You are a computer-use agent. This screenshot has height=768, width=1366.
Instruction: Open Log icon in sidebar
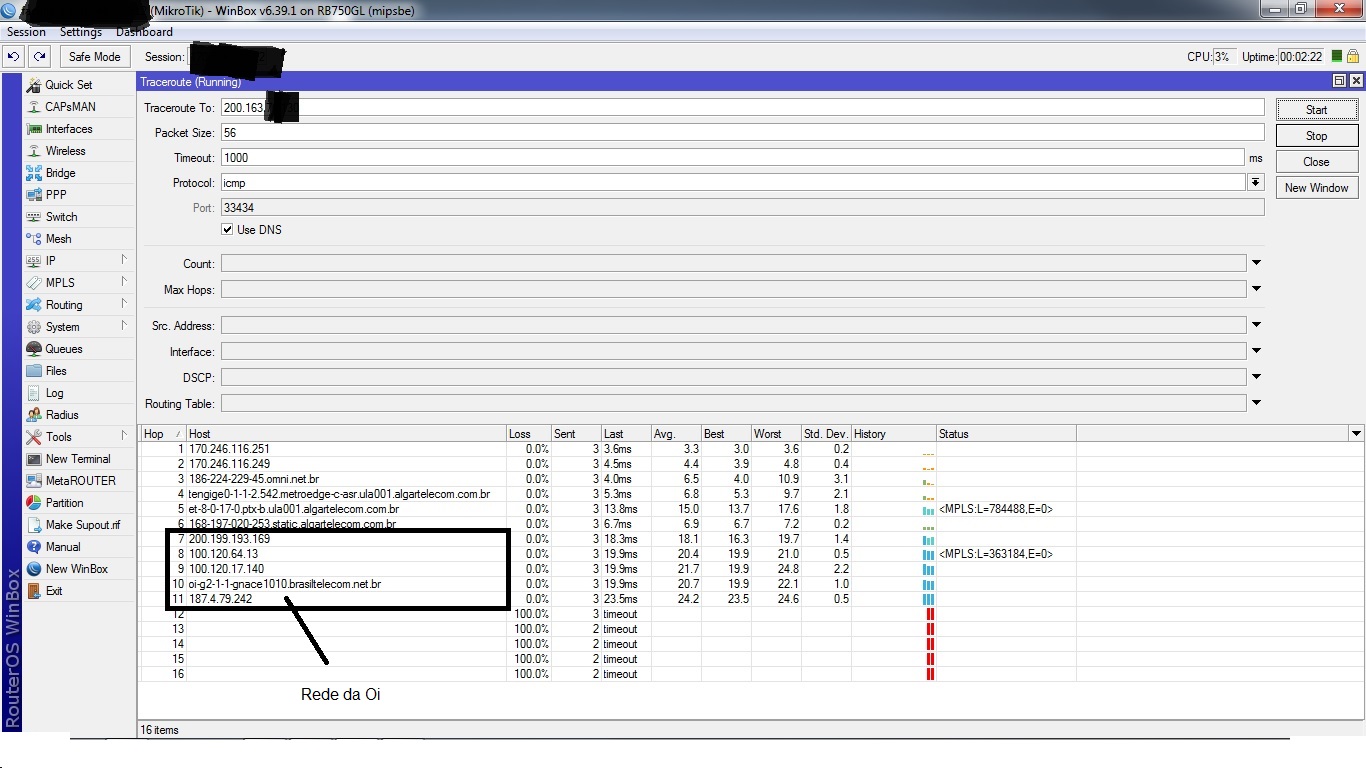tap(34, 393)
